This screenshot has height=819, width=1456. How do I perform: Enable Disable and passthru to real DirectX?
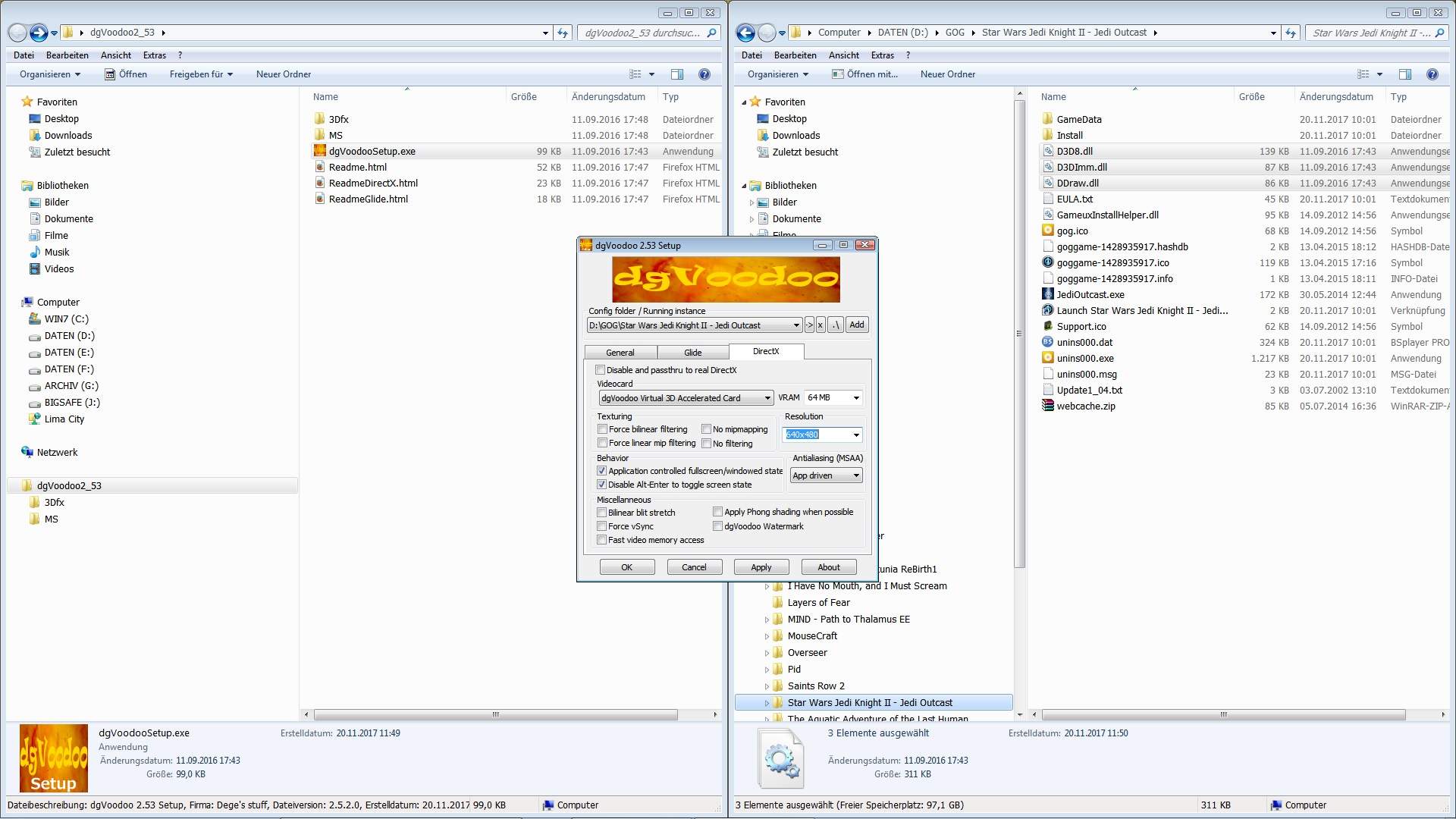point(601,370)
